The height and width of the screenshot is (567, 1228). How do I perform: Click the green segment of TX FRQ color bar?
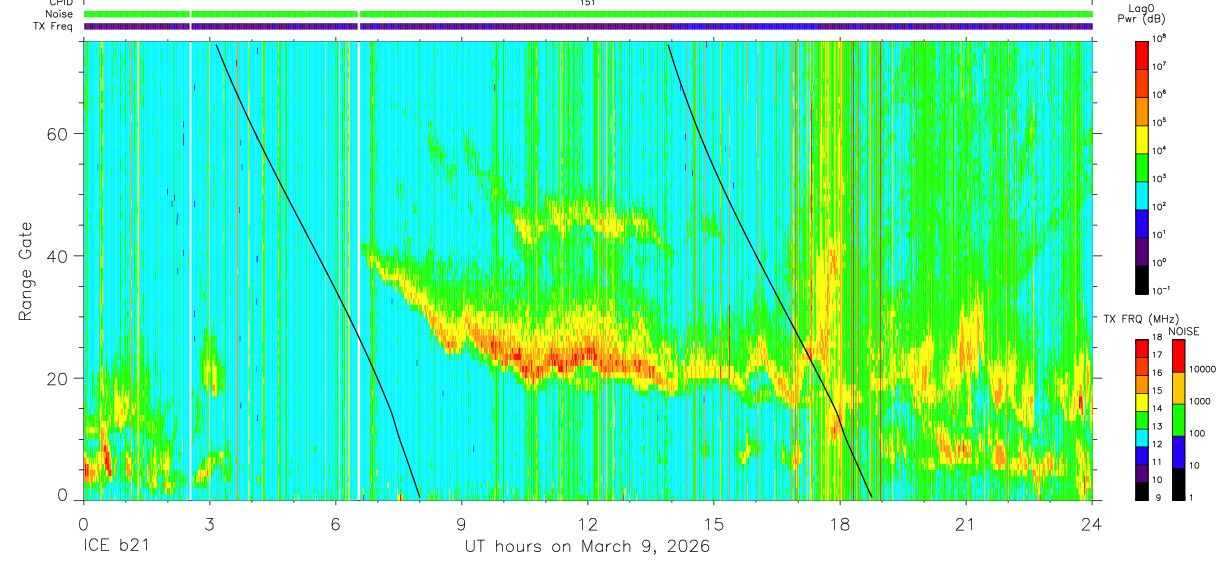point(1142,420)
